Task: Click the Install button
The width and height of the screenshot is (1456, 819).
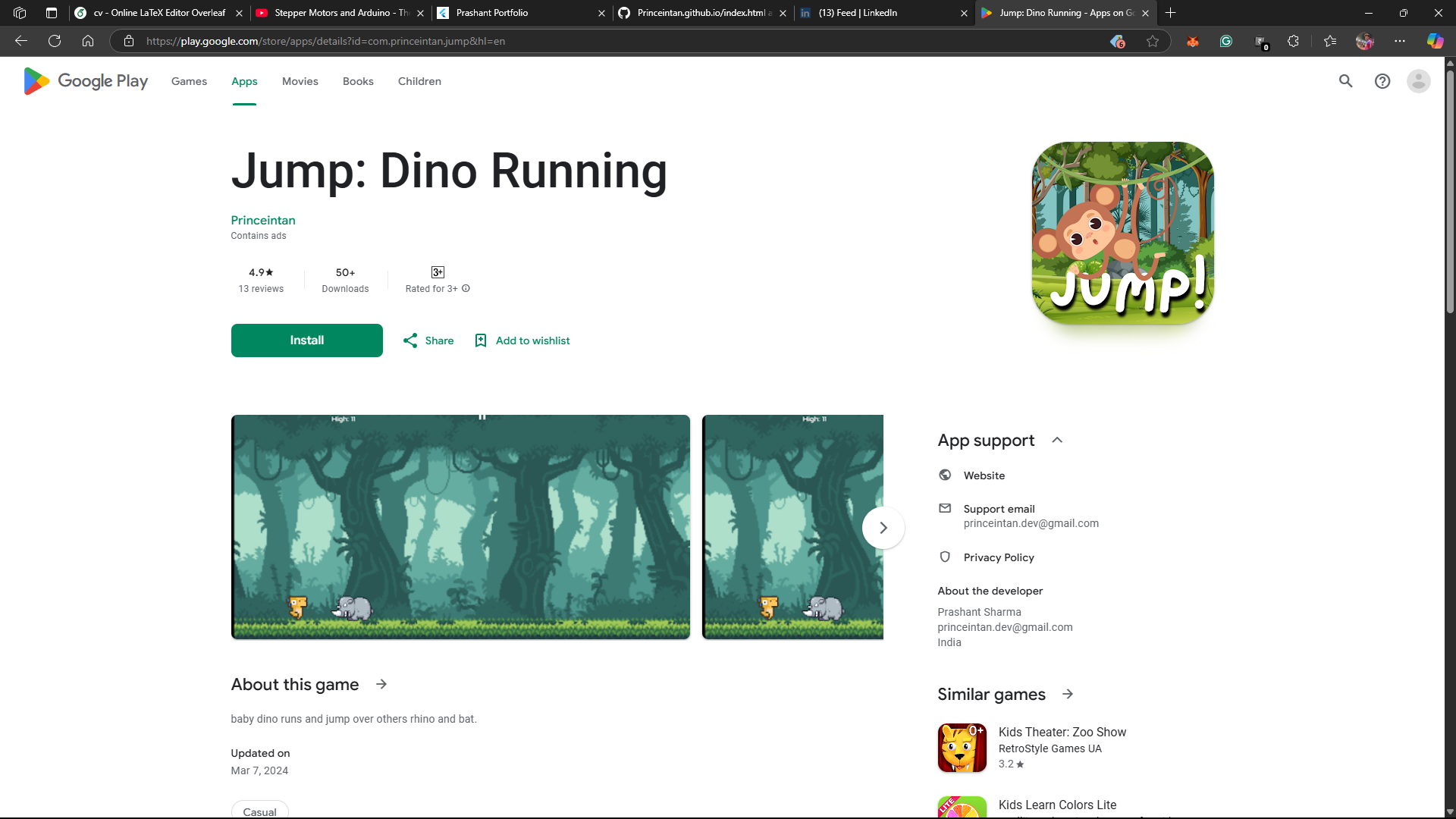Action: pyautogui.click(x=306, y=340)
